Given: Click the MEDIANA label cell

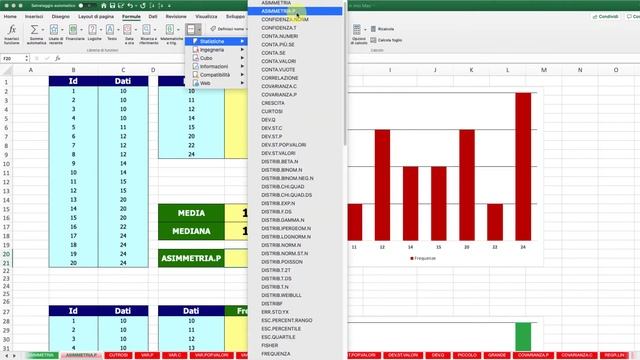Looking at the screenshot, I should click(x=191, y=231).
